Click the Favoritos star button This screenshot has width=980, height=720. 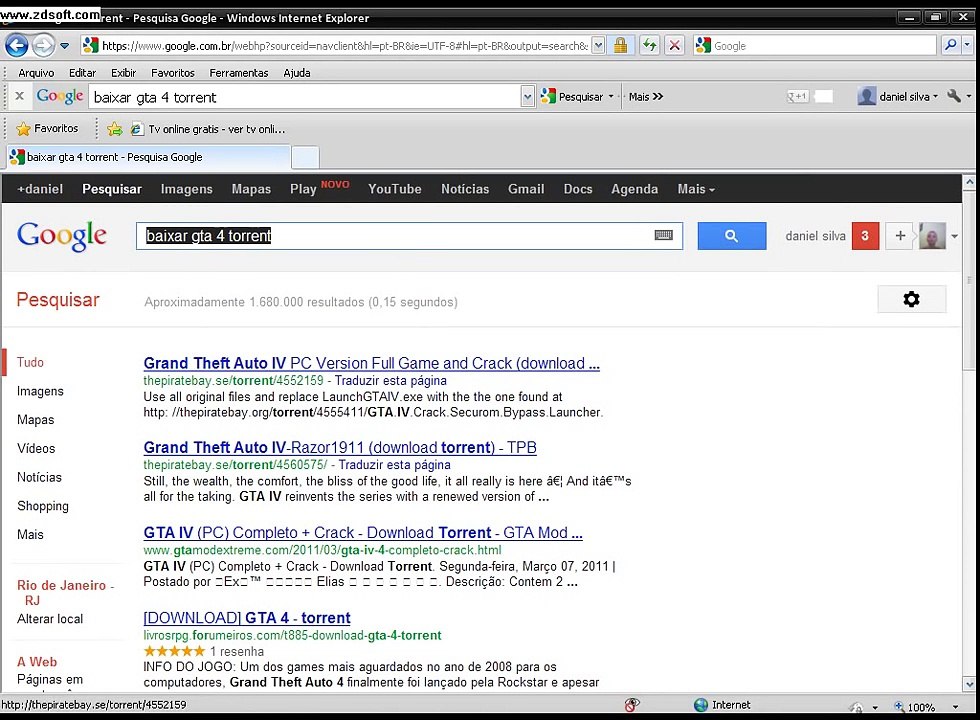pos(48,129)
